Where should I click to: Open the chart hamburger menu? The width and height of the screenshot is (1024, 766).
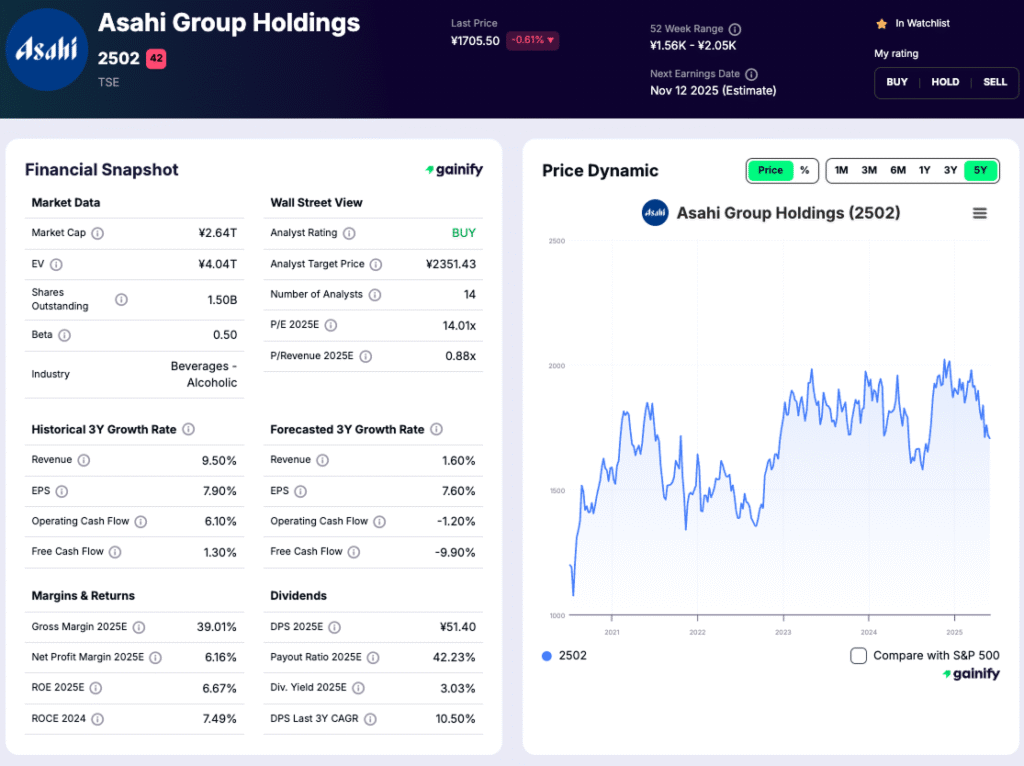click(x=979, y=213)
